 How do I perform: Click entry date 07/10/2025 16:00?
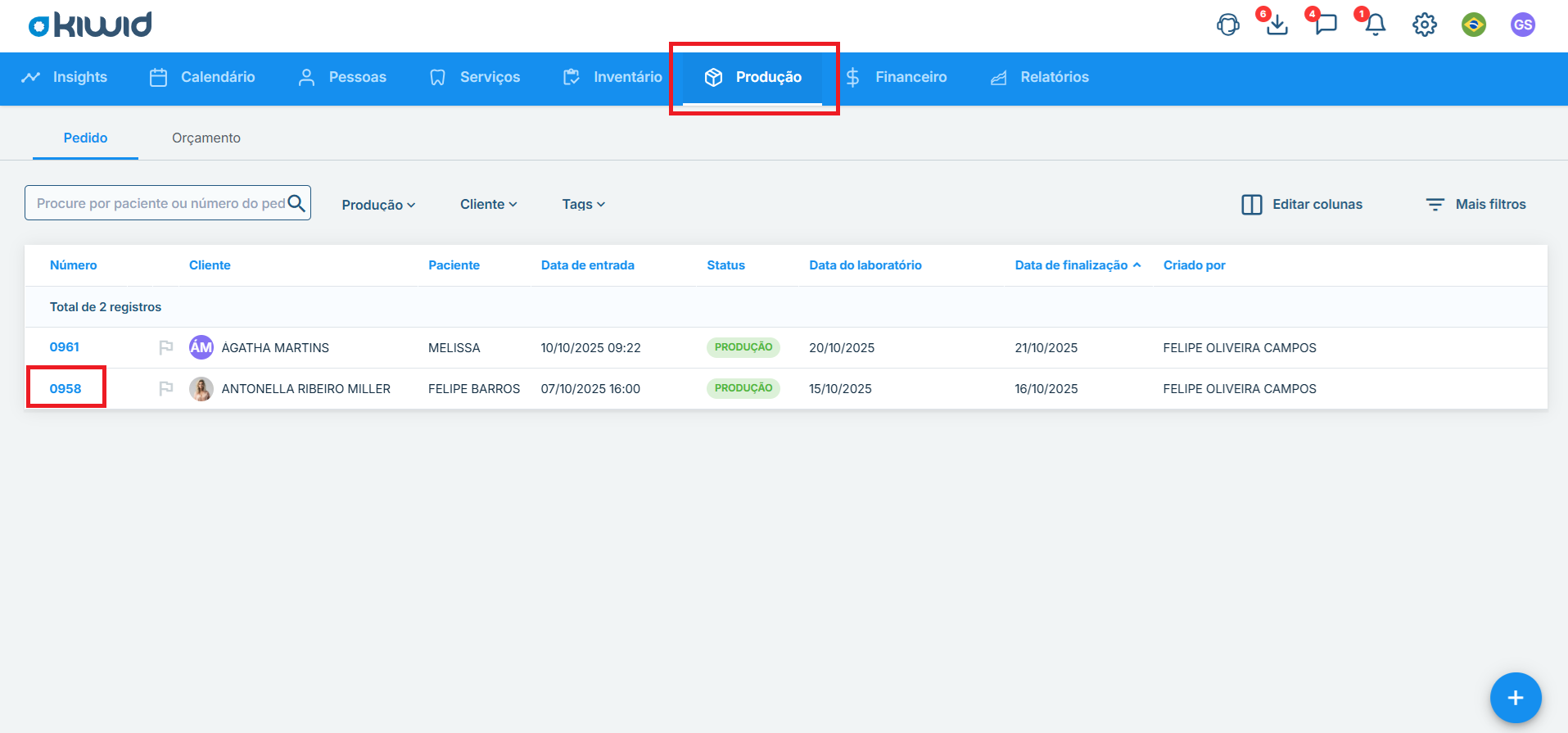590,389
